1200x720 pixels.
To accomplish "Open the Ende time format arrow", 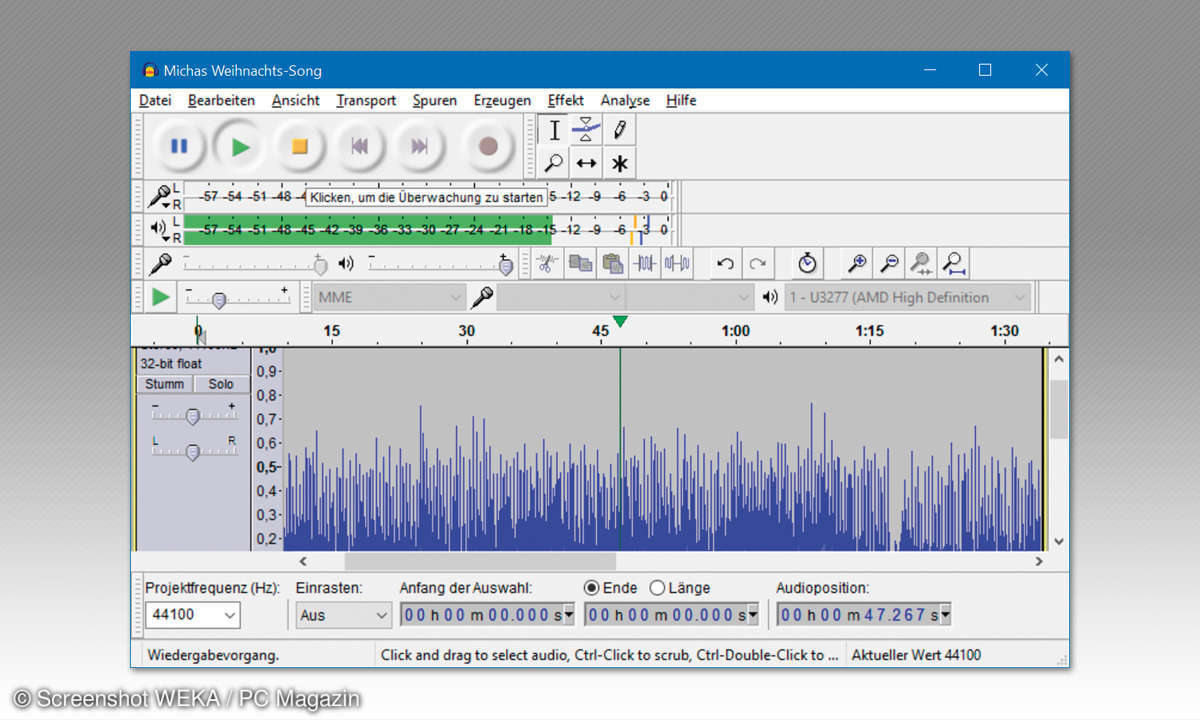I will pyautogui.click(x=753, y=615).
